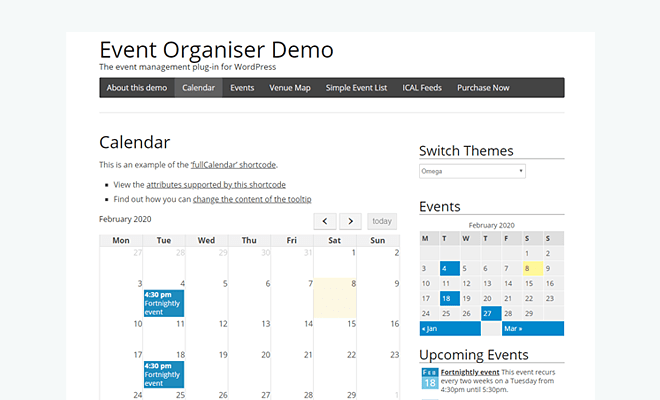Select day 4 in sidebar mini calendar
This screenshot has height=400, width=660.
[450, 268]
